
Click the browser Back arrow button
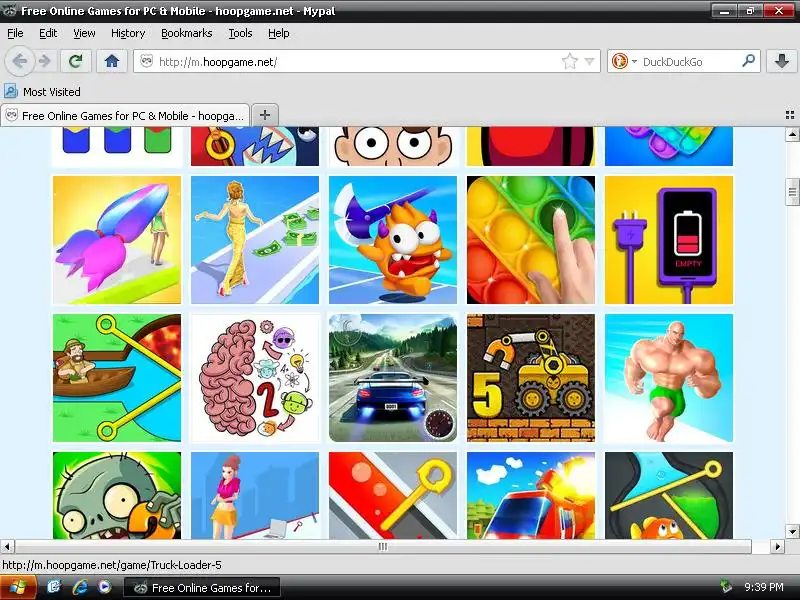click(19, 62)
